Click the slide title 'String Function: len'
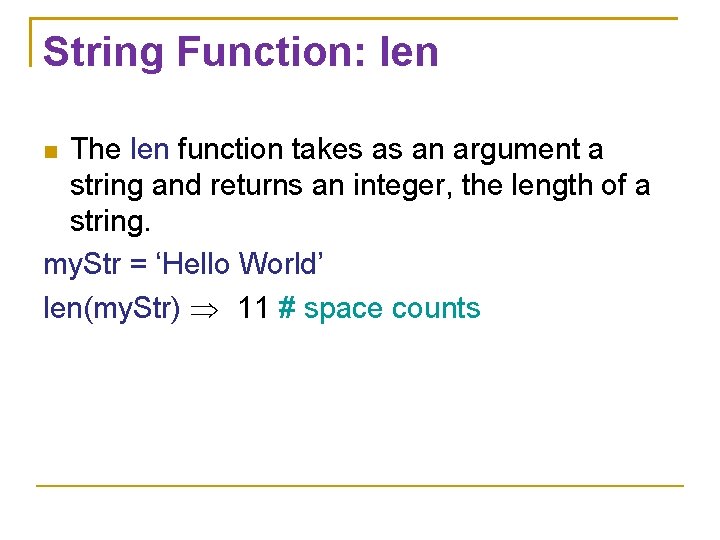Viewport: 720px width, 540px height. tap(241, 52)
